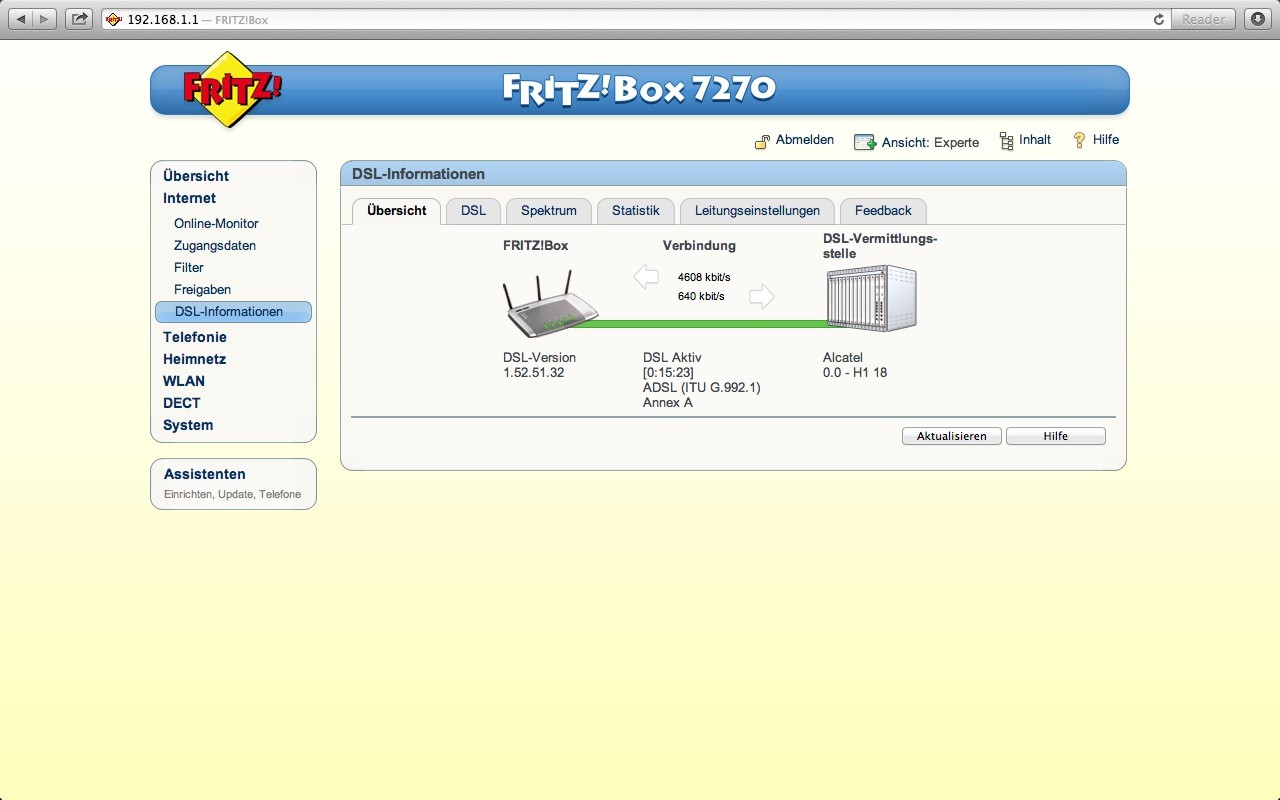This screenshot has height=800, width=1280.
Task: Click the Hilfe button below the panel
Action: 1055,436
